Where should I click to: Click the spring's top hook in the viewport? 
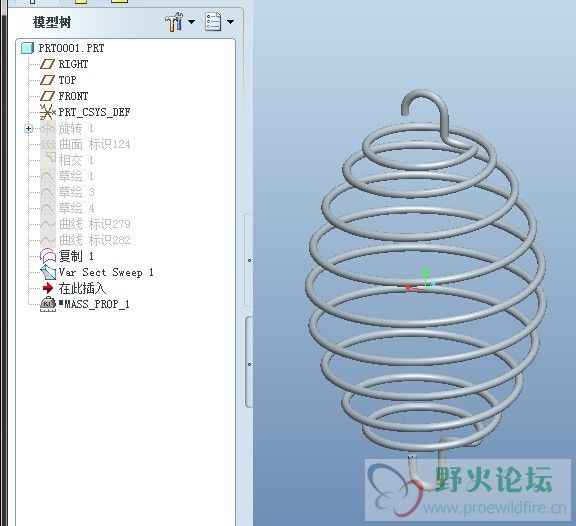click(426, 110)
